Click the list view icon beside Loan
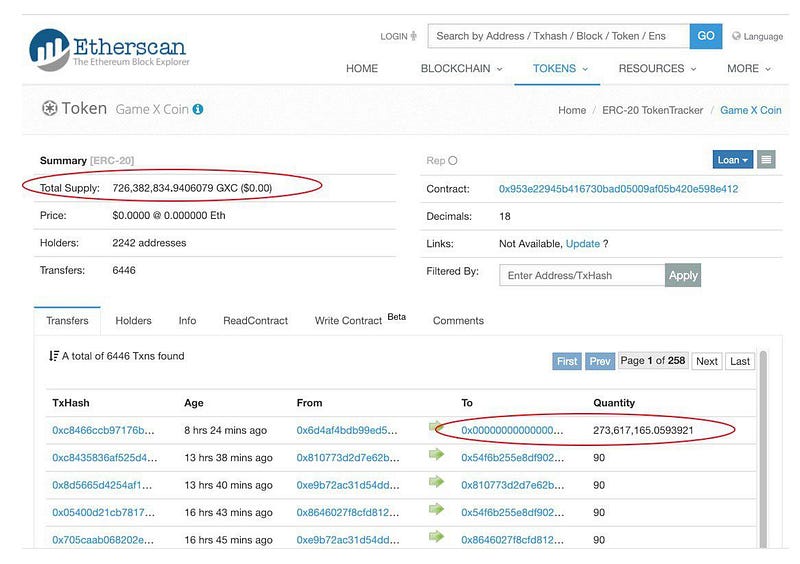Screen dimensions: 800x564 [x=766, y=160]
